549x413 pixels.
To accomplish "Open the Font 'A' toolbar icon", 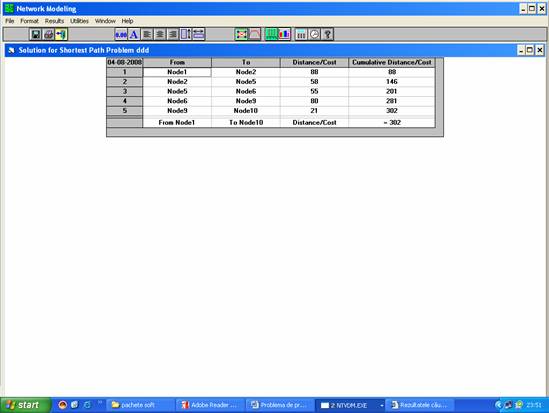I will coord(134,34).
